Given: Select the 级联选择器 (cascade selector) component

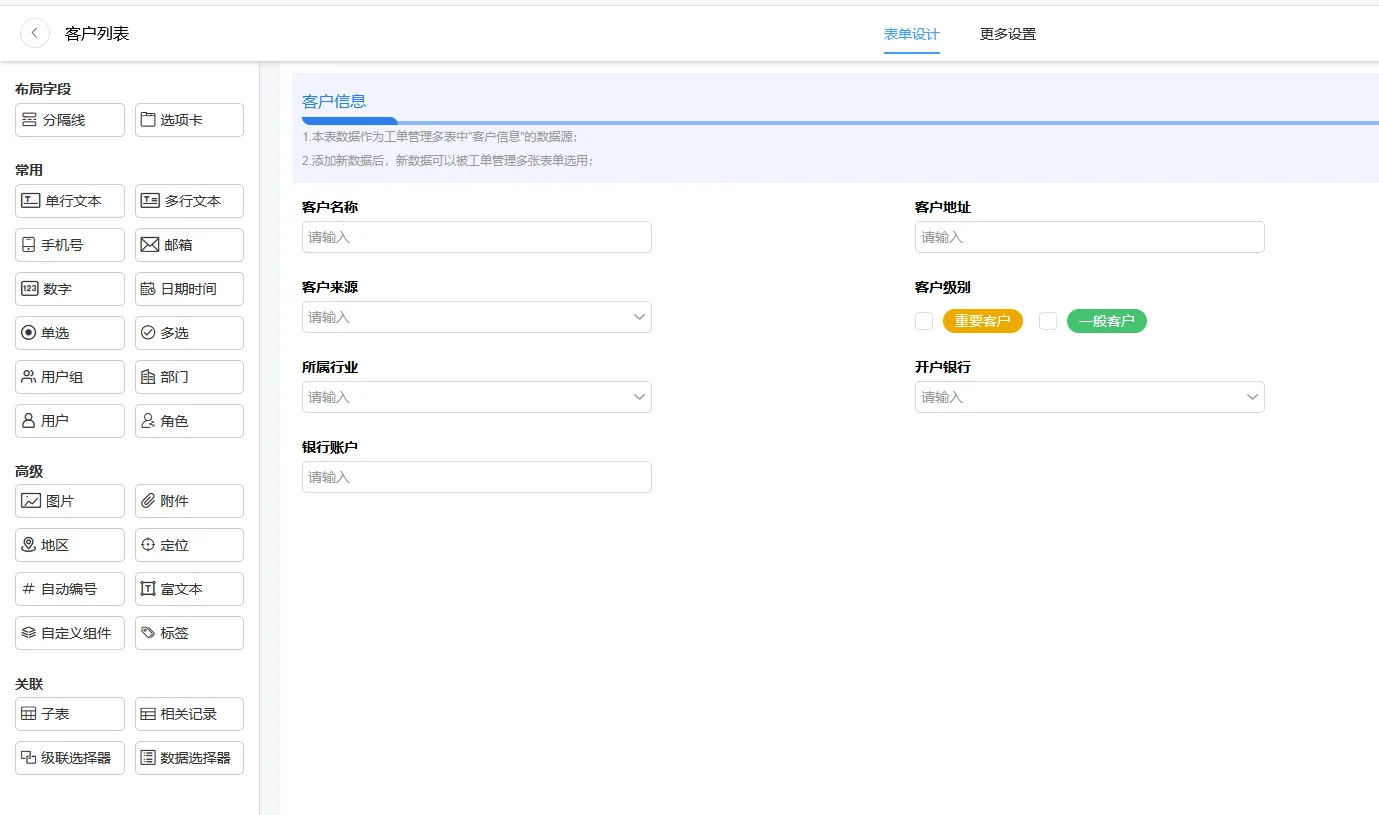Looking at the screenshot, I should click(x=69, y=757).
